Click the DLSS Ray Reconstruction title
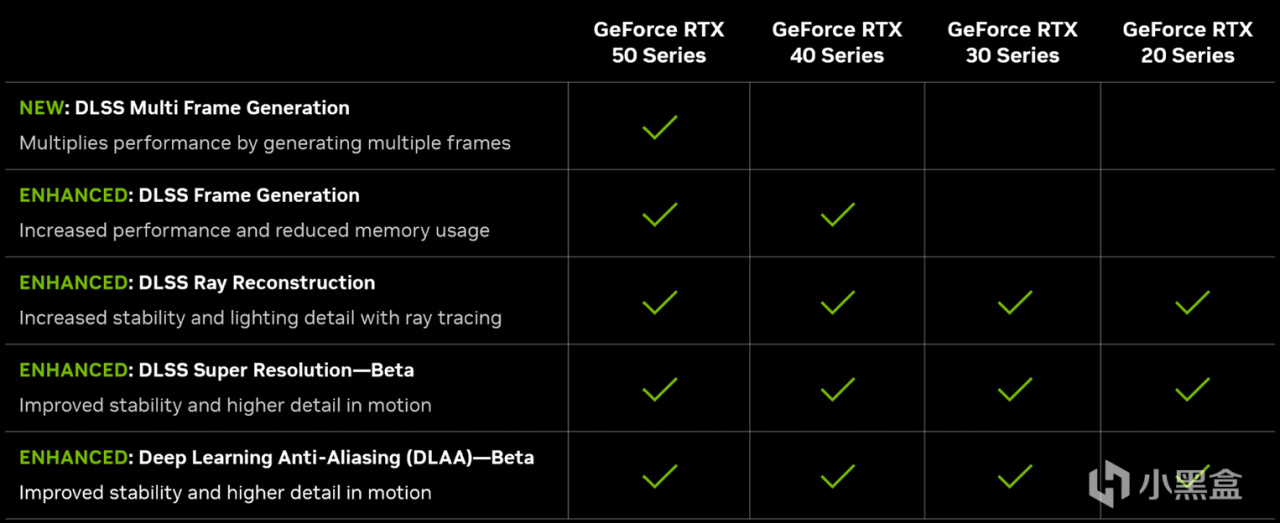The height and width of the screenshot is (523, 1280). tap(257, 283)
